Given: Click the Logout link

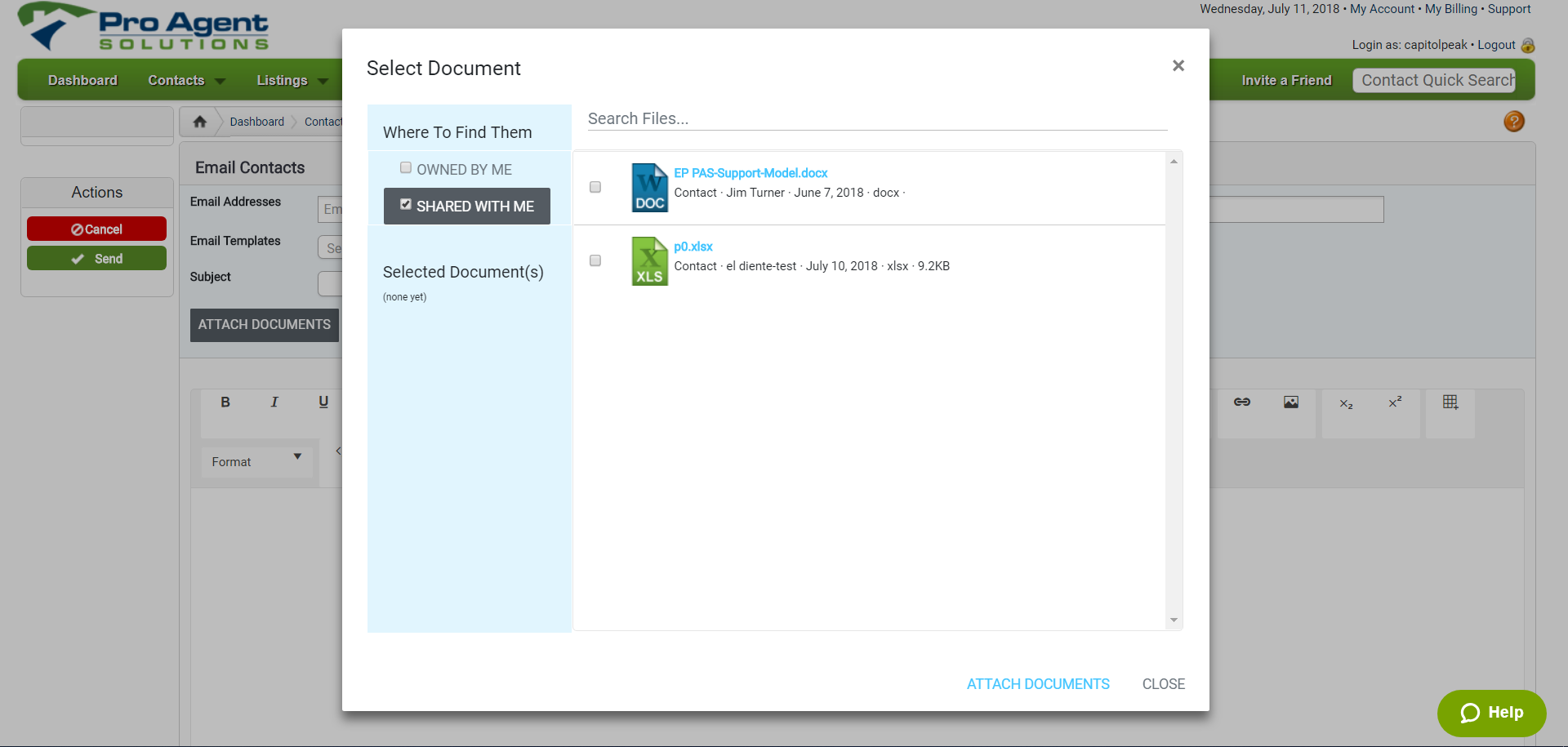Looking at the screenshot, I should (1496, 45).
